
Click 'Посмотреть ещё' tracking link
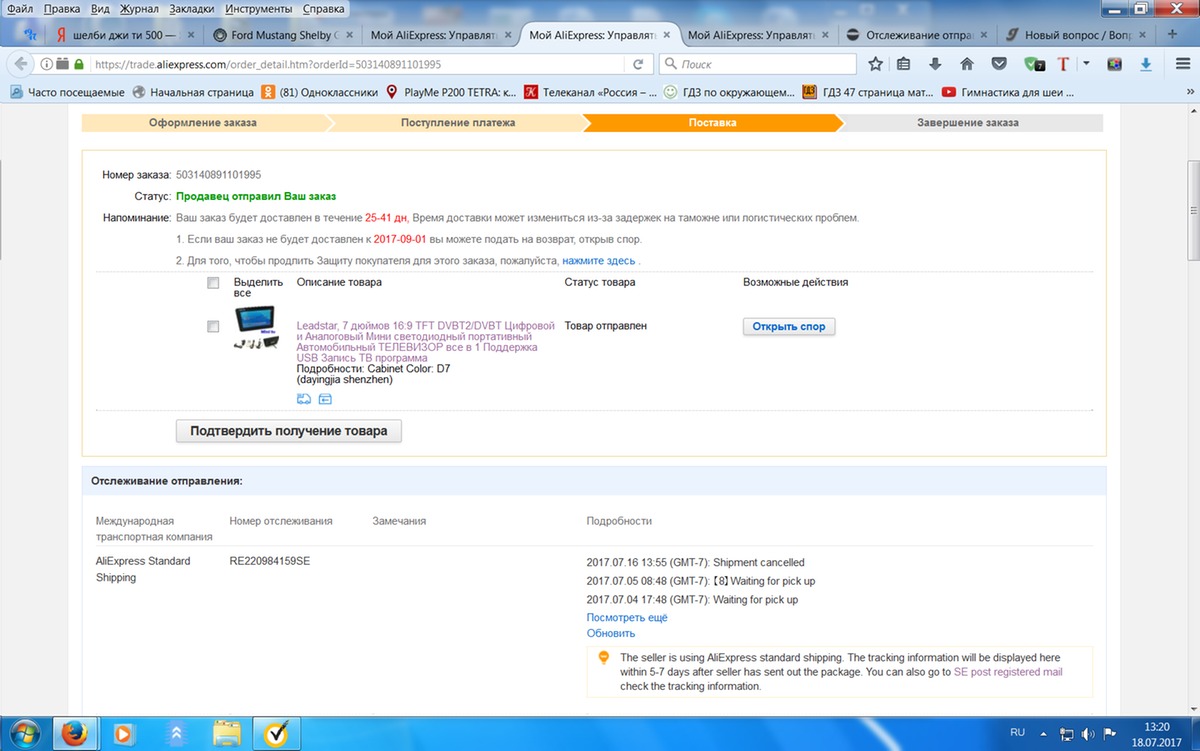point(627,617)
